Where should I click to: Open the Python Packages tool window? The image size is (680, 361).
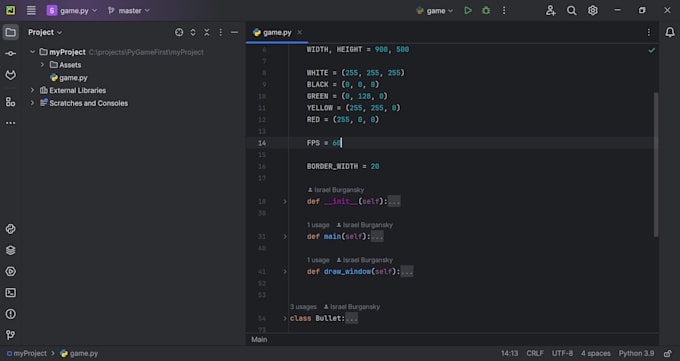(x=10, y=229)
